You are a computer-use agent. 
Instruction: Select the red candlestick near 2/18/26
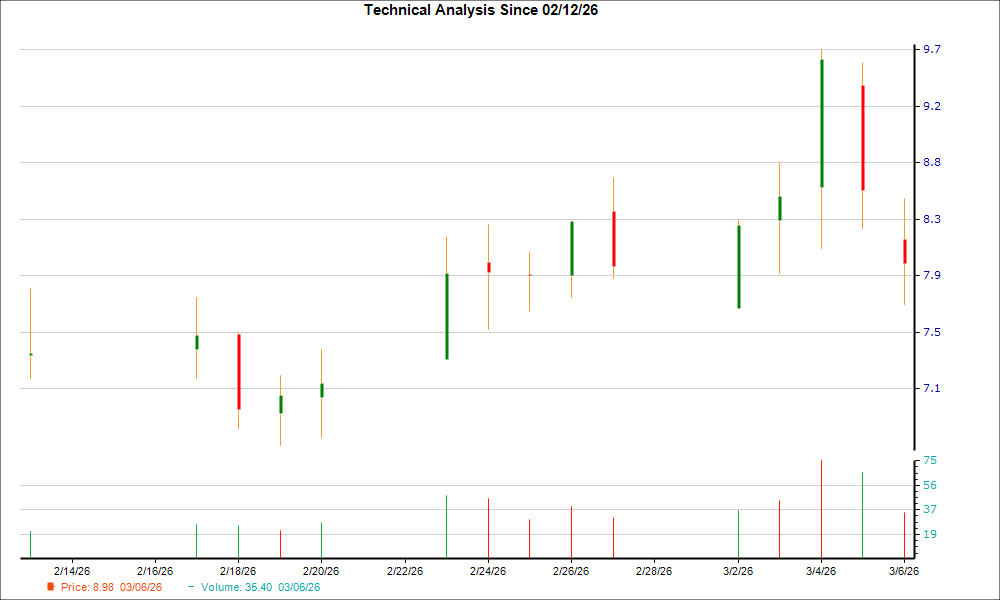point(239,370)
